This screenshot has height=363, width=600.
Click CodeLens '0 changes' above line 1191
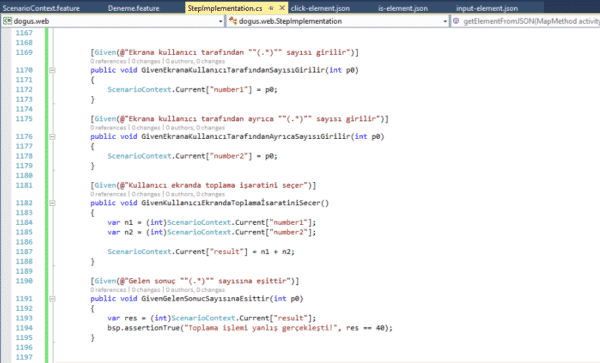pyautogui.click(x=146, y=290)
